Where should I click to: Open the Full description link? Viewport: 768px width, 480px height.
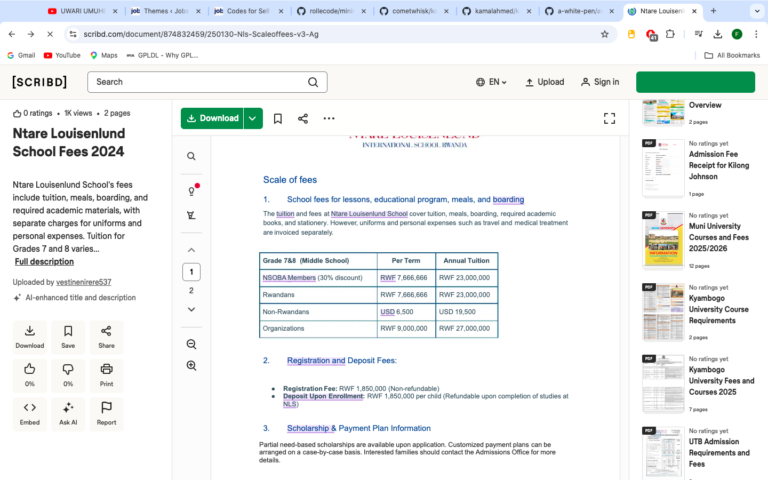click(x=44, y=262)
